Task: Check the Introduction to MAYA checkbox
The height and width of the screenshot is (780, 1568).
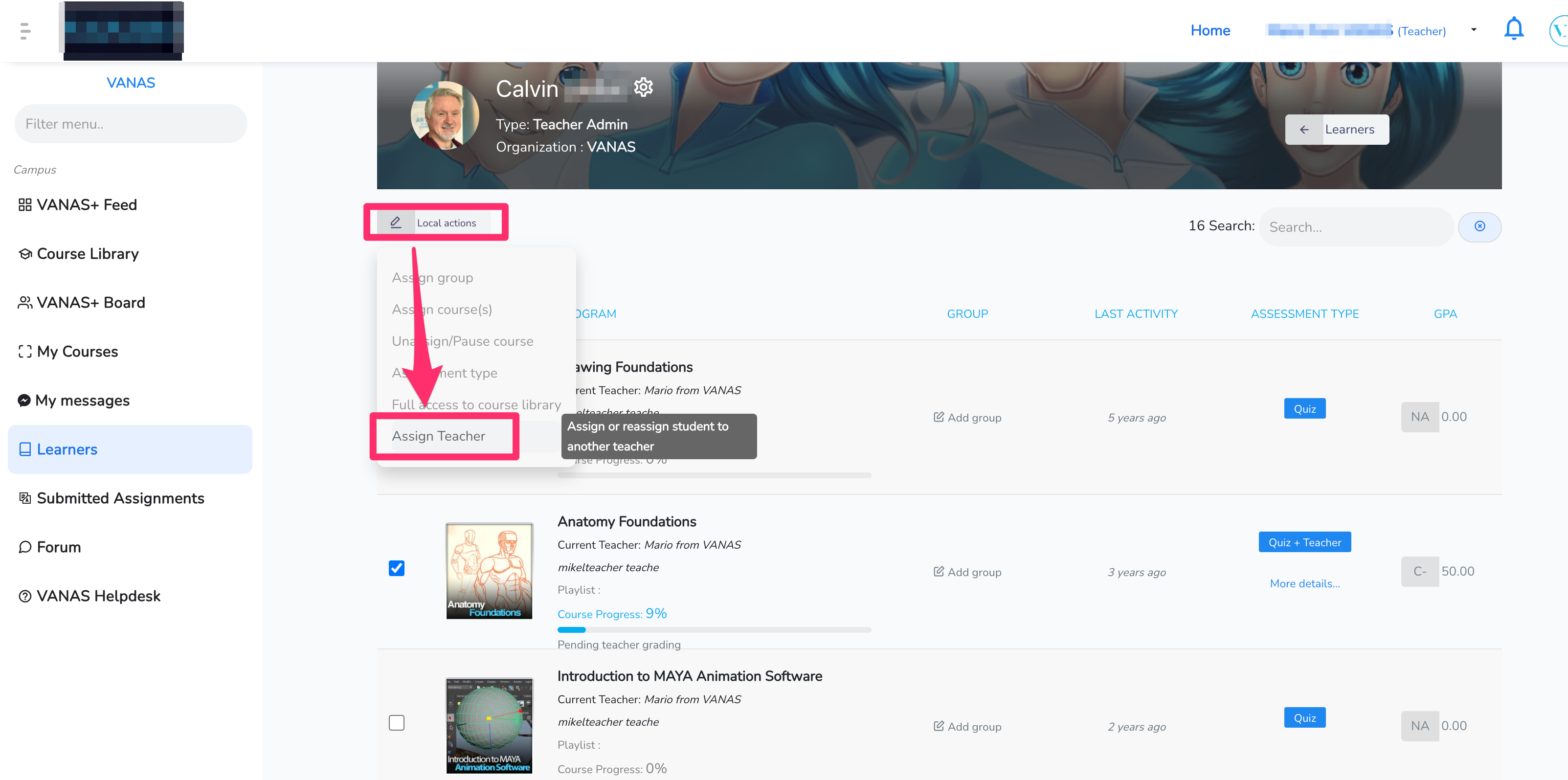Action: click(x=396, y=722)
